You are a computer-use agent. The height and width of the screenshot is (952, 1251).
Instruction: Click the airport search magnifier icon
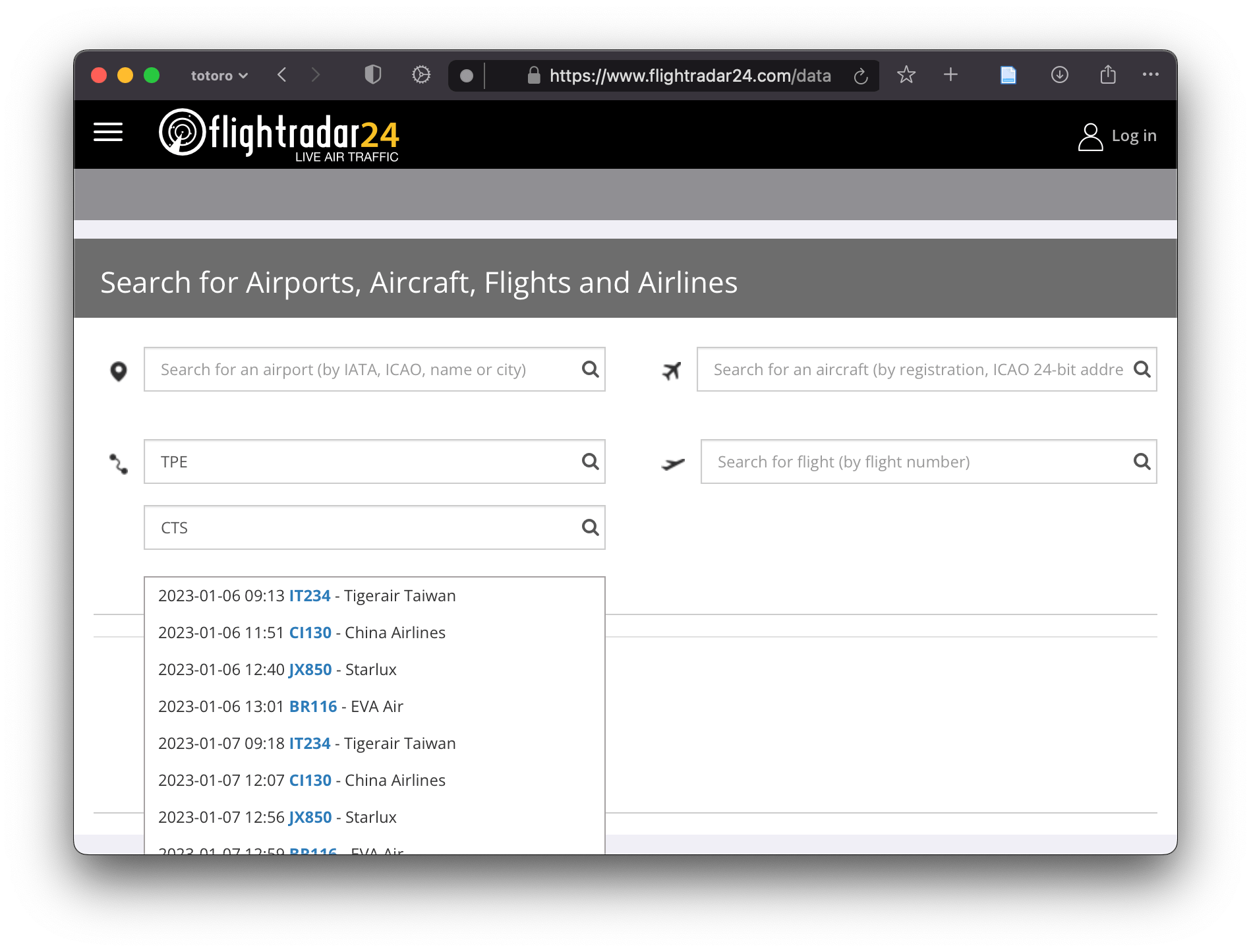click(591, 369)
